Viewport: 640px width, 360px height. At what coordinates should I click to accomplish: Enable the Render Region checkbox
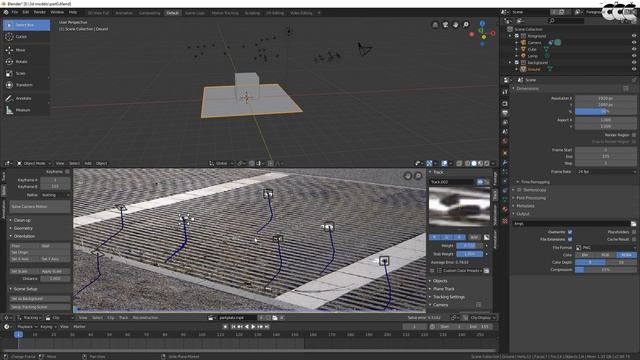pos(633,135)
